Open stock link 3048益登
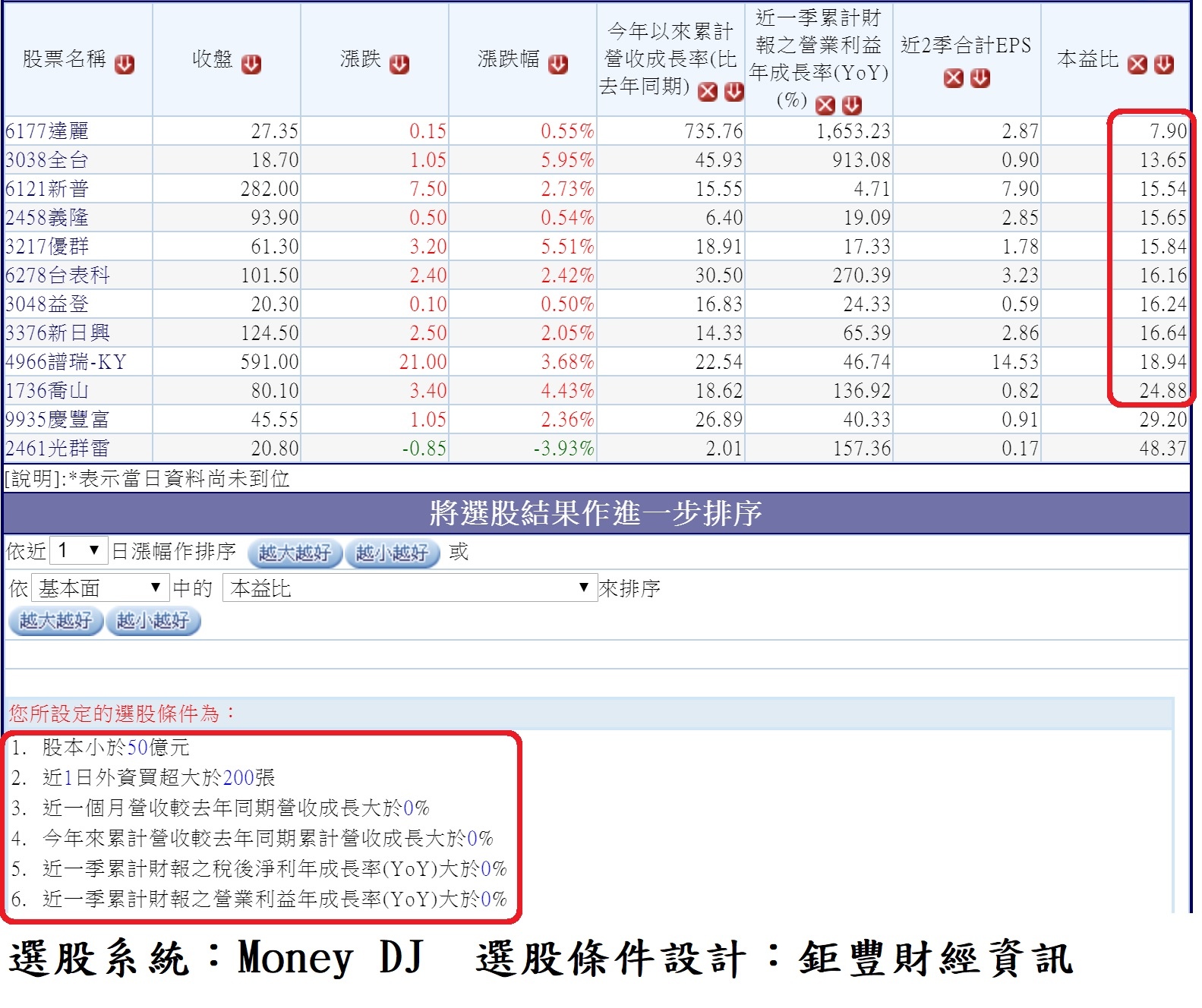The image size is (1202, 1008). (x=47, y=304)
